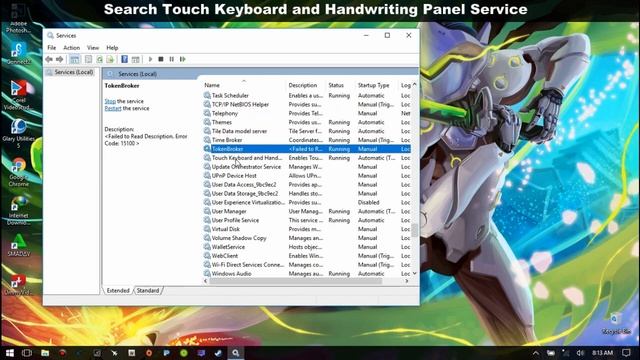Select the Themes service row
640x360 pixels.
[x=307, y=122]
